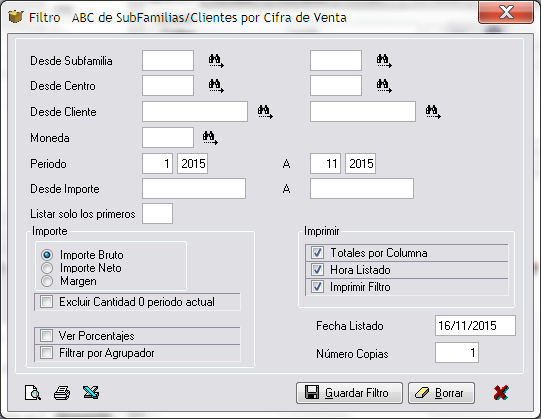Click the Borrar button

[x=441, y=393]
